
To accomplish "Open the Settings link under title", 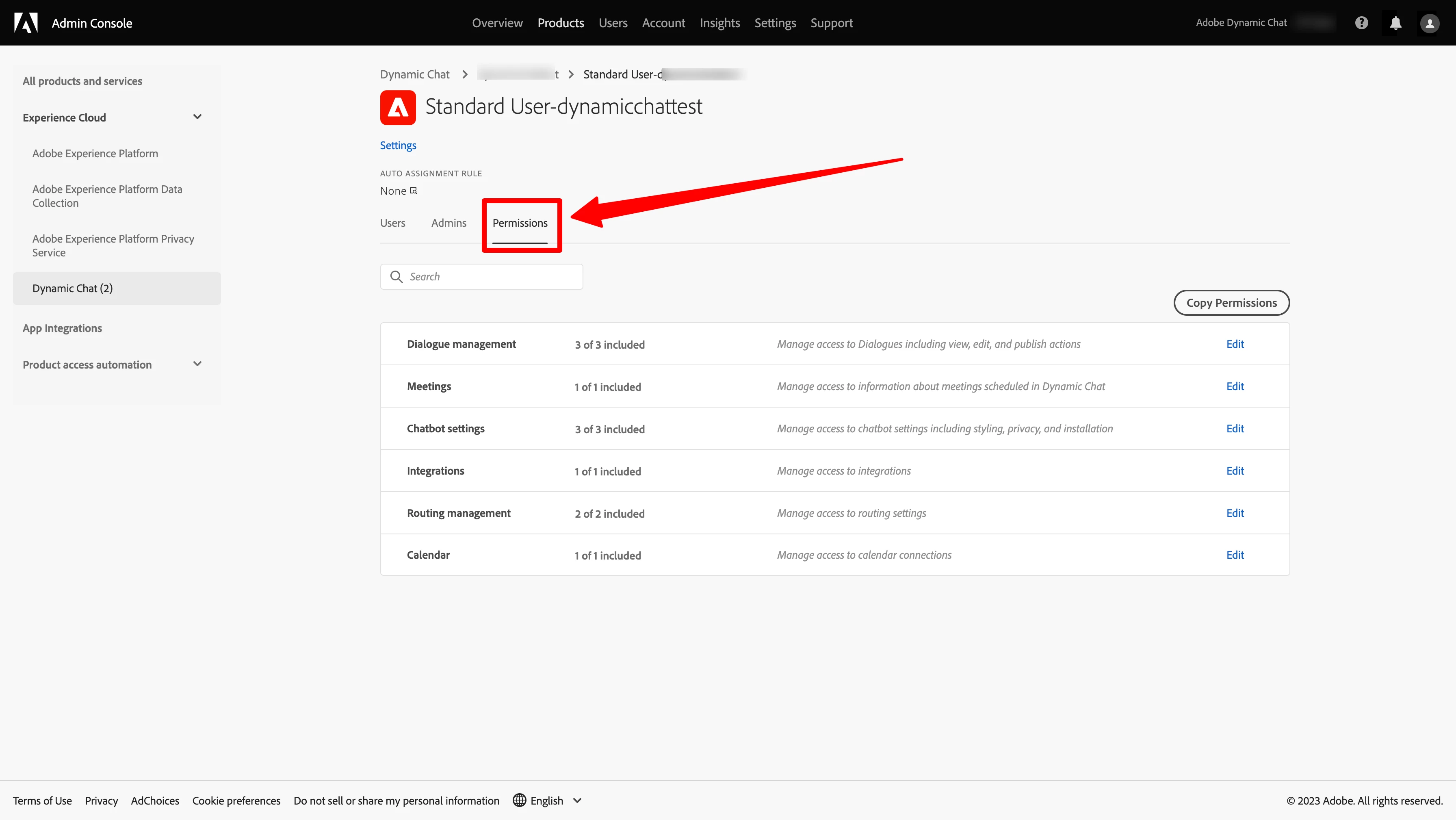I will [398, 145].
